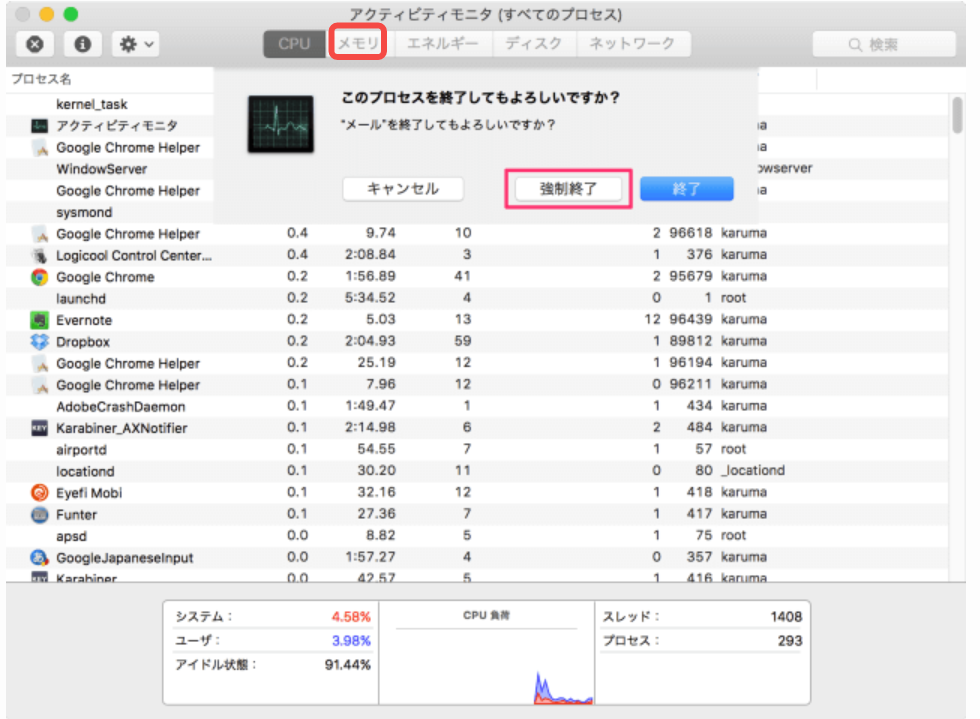This screenshot has height=719, width=980.
Task: Confirm with the blue 終了 button
Action: (686, 189)
